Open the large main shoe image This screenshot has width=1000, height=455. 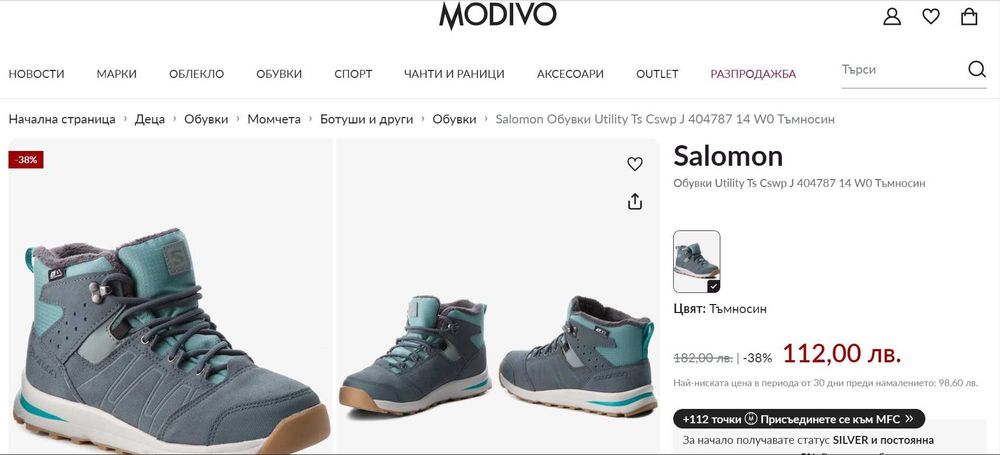171,297
